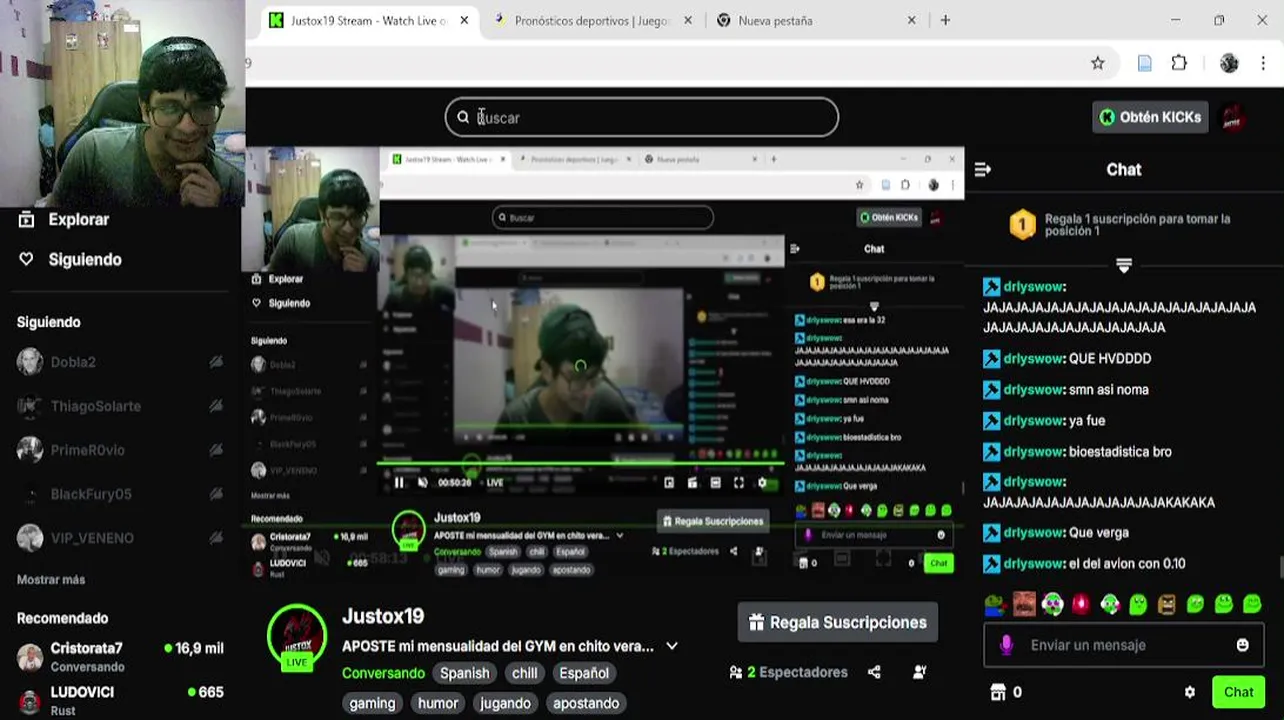Open the user profile avatar beside Obtén KICKs
Screen dimensions: 1284x720
coord(1234,117)
